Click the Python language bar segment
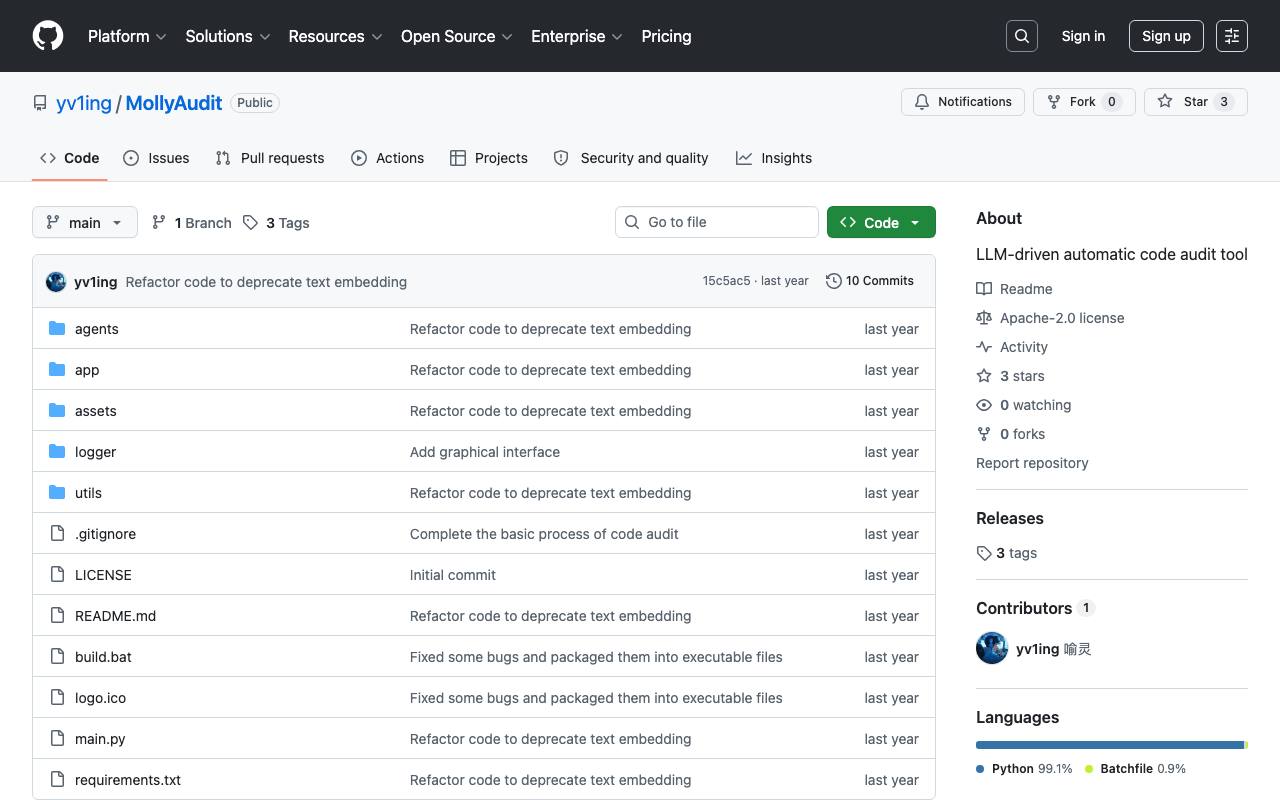This screenshot has height=800, width=1280. 1110,745
